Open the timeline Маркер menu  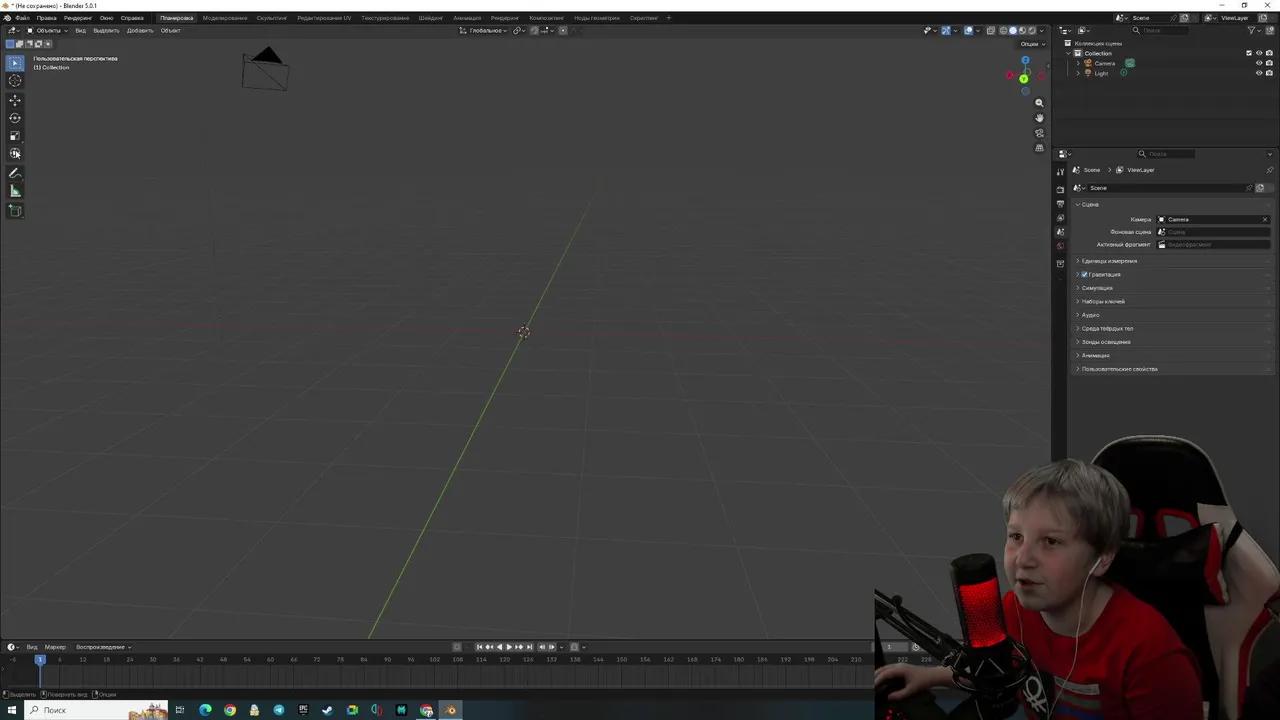pos(55,647)
